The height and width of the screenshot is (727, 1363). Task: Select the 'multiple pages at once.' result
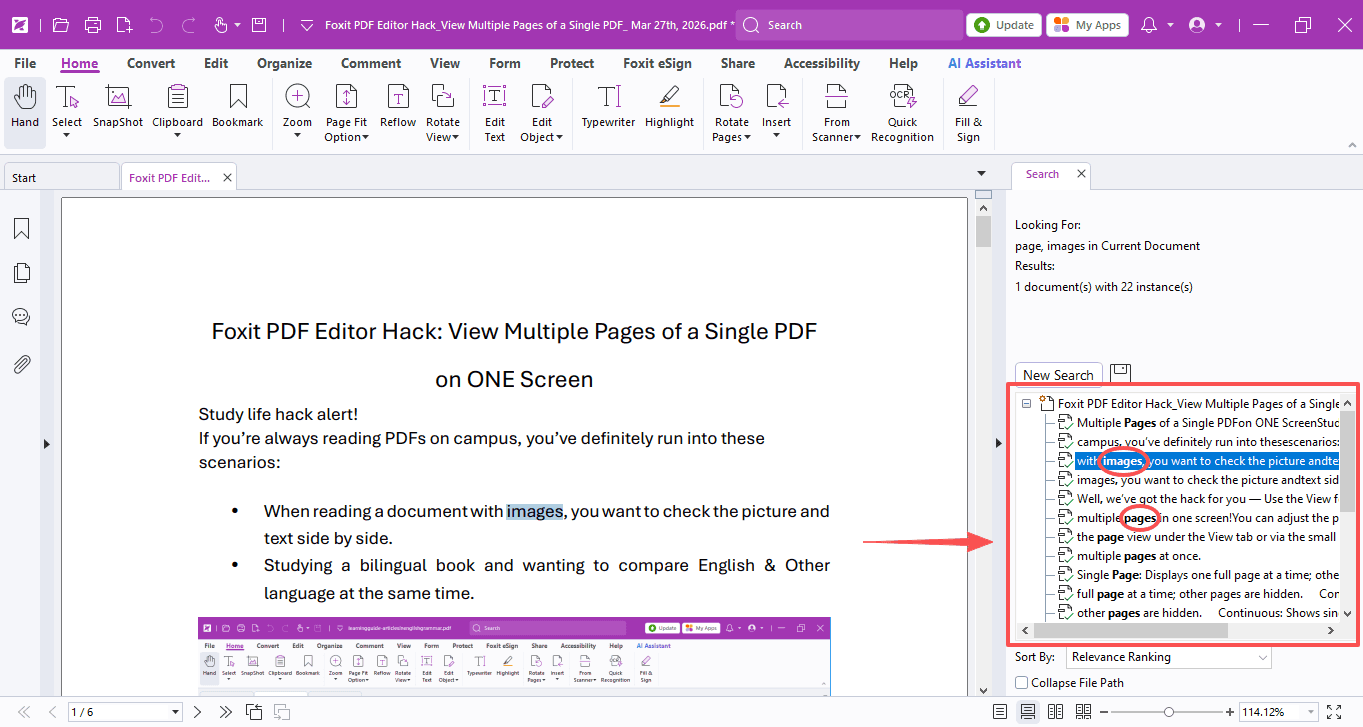(1138, 556)
